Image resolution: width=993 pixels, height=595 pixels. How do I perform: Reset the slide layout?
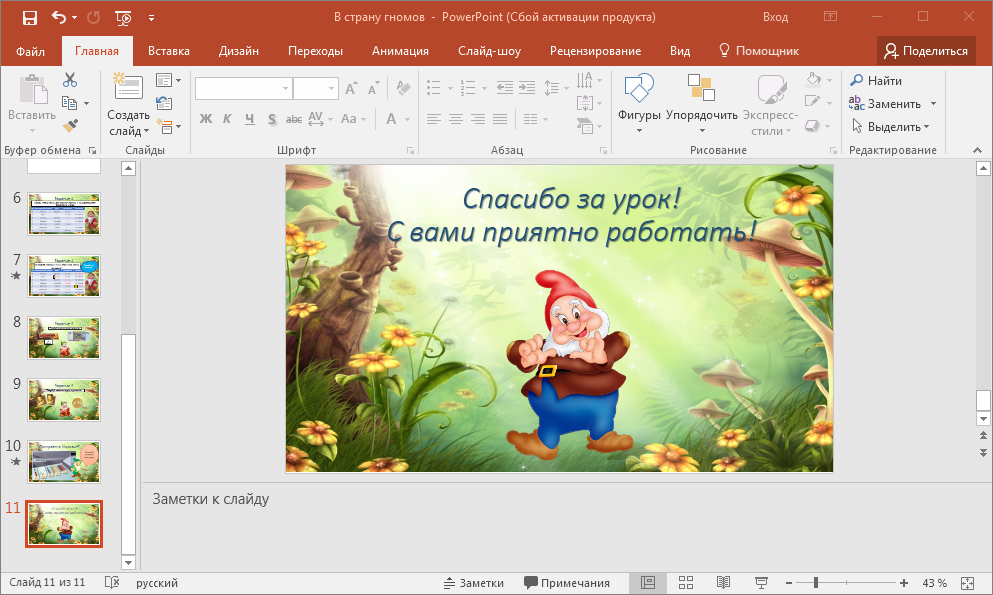coord(164,103)
